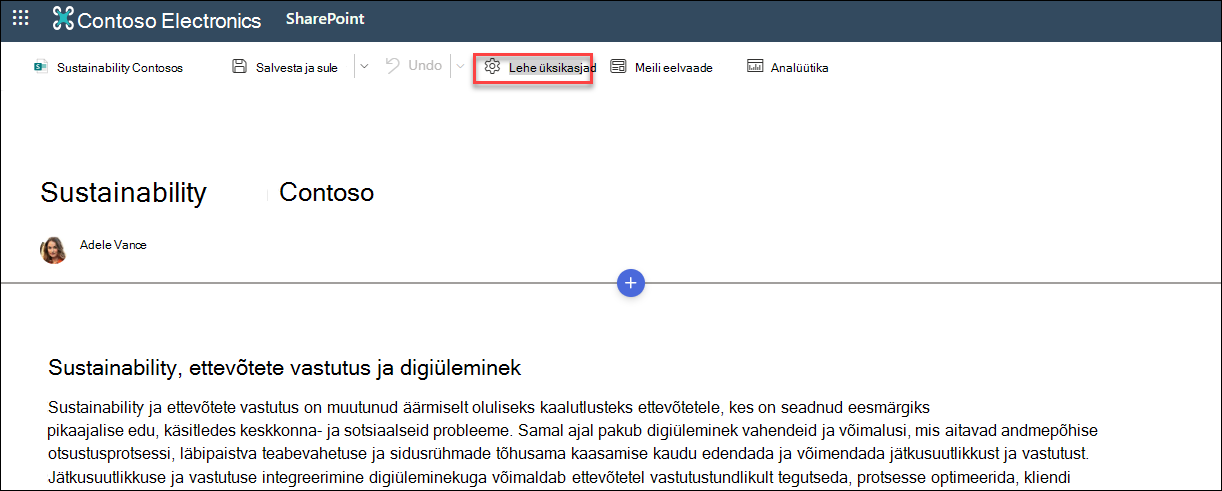
Task: Click the Analüütika chart icon
Action: (755, 67)
